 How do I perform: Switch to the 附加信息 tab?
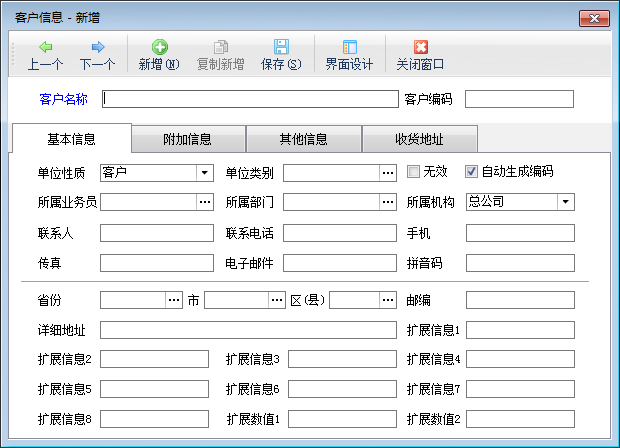(189, 139)
